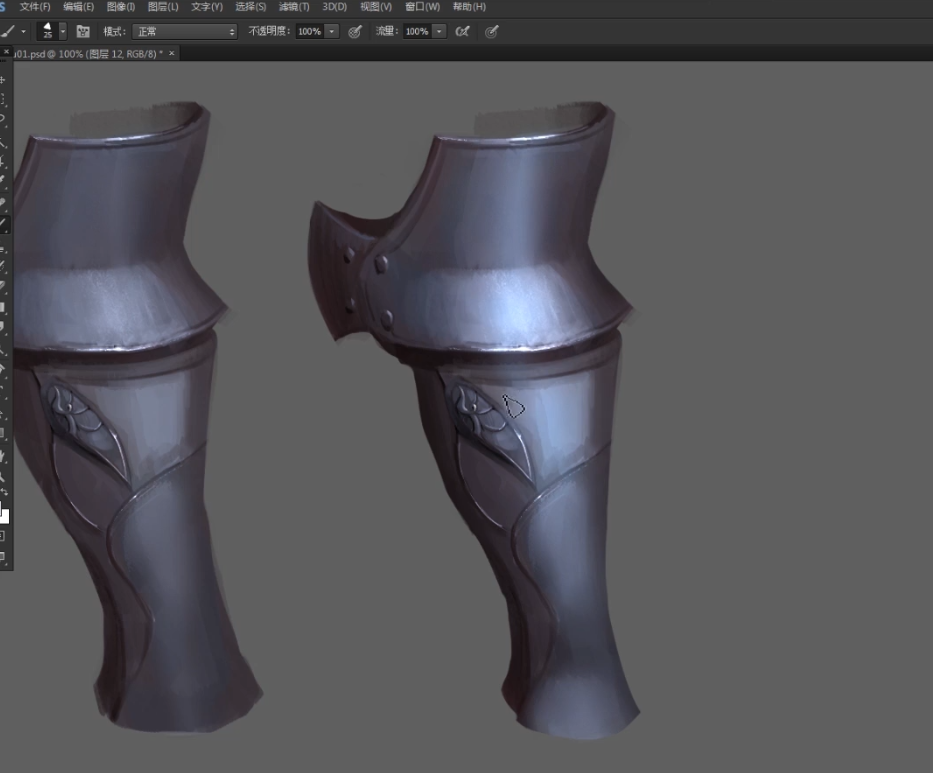Click the 不透明度 opacity value field

[309, 32]
